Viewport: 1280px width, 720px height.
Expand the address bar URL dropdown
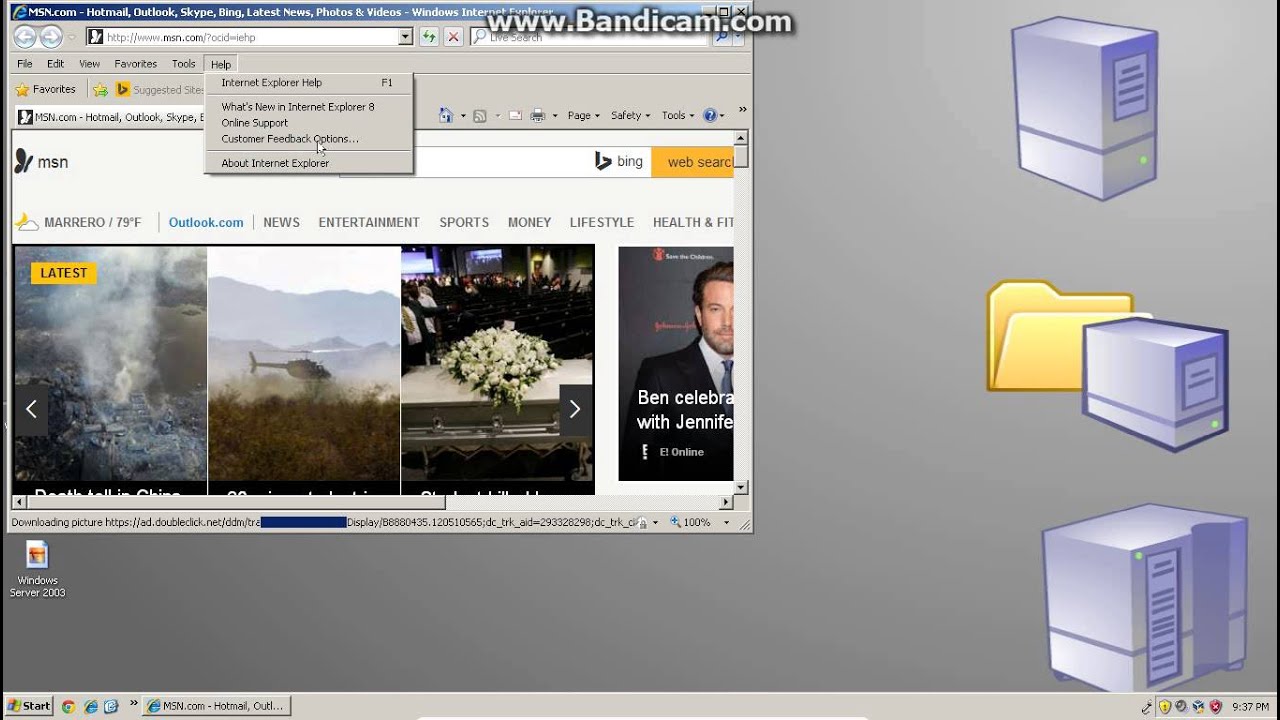click(405, 37)
